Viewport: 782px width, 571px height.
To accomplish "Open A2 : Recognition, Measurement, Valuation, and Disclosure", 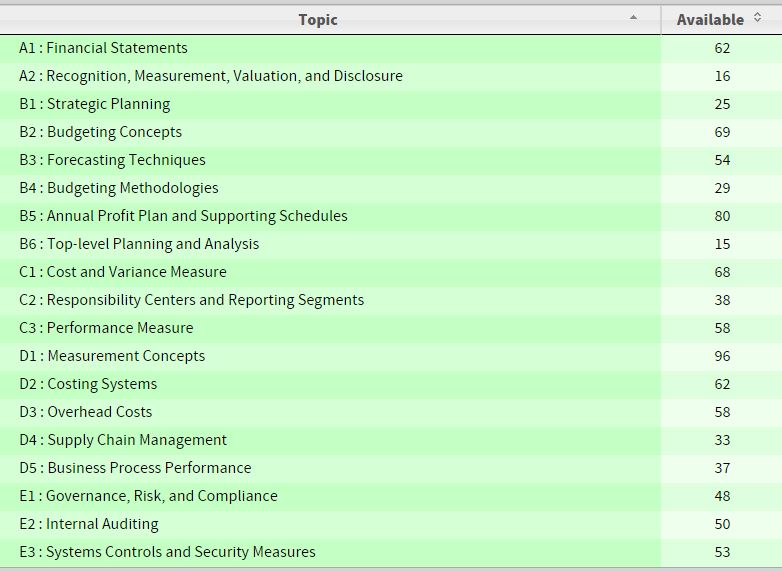I will [x=211, y=76].
